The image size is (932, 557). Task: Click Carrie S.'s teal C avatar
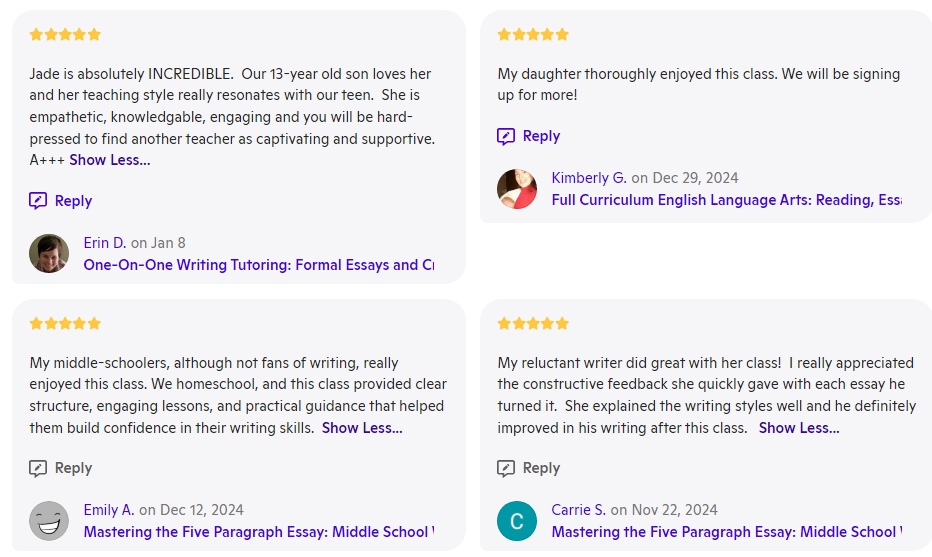[517, 521]
